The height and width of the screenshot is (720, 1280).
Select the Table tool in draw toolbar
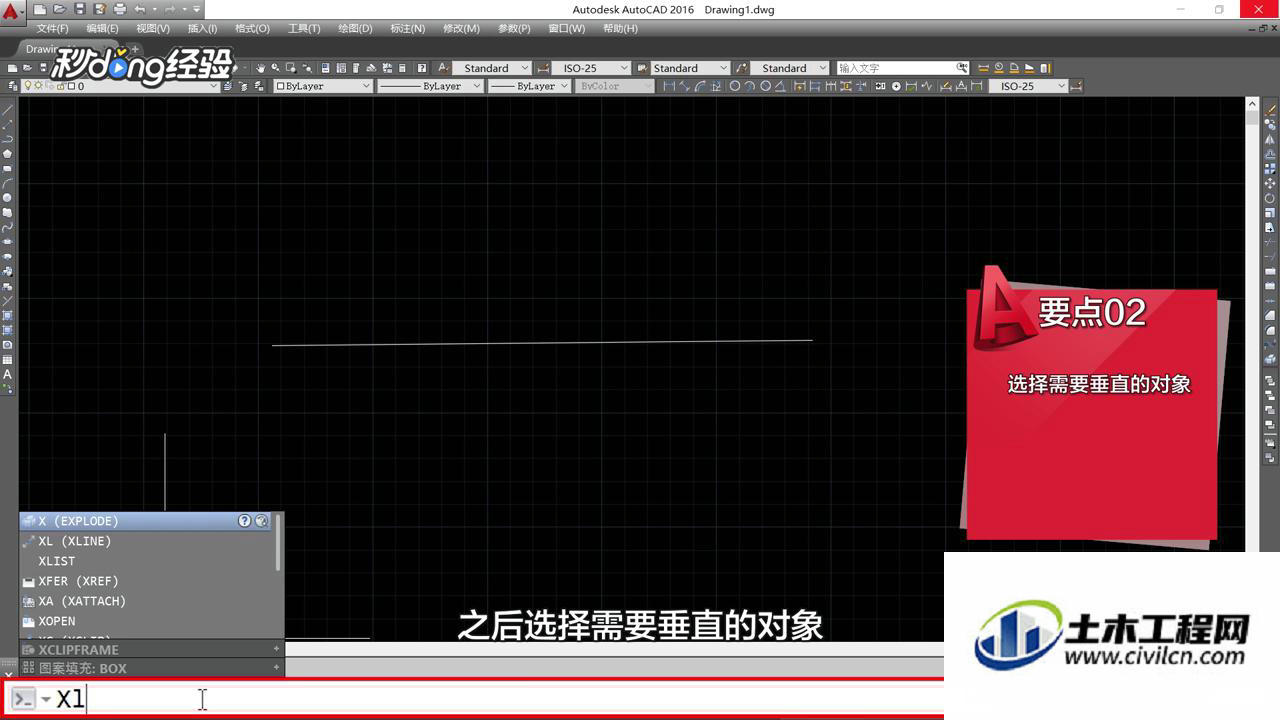[x=7, y=359]
